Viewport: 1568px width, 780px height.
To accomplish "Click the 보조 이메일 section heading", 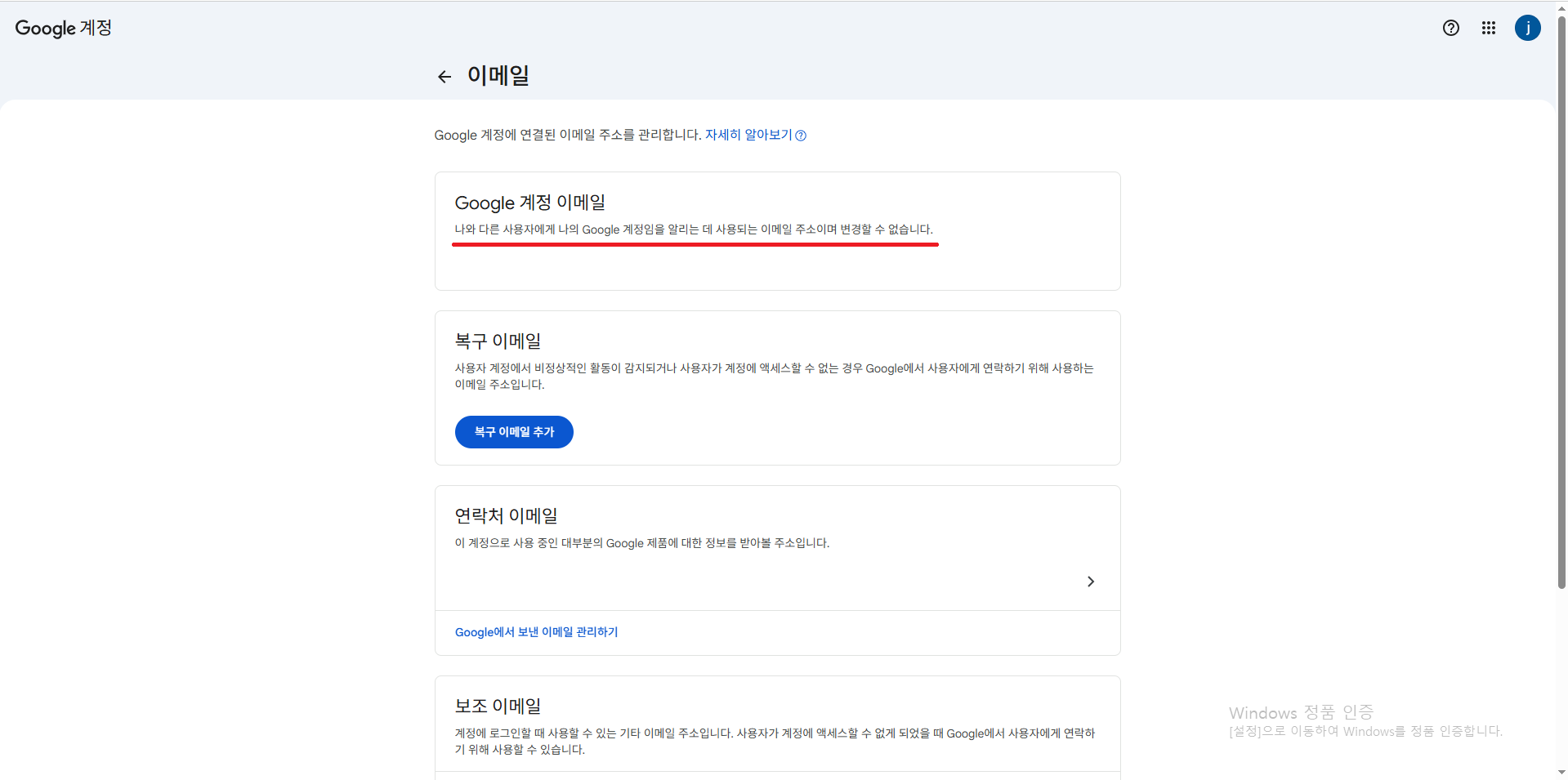I will pyautogui.click(x=498, y=706).
